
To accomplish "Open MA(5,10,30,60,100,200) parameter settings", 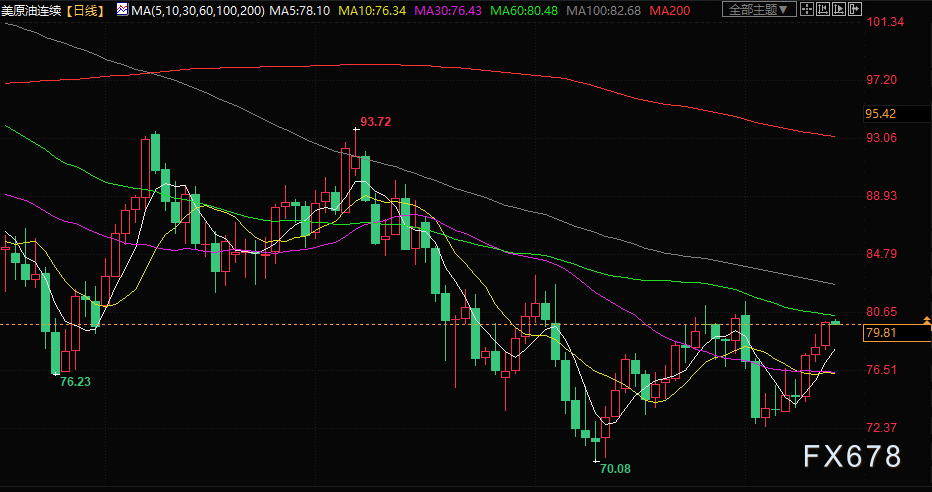I will [x=196, y=10].
